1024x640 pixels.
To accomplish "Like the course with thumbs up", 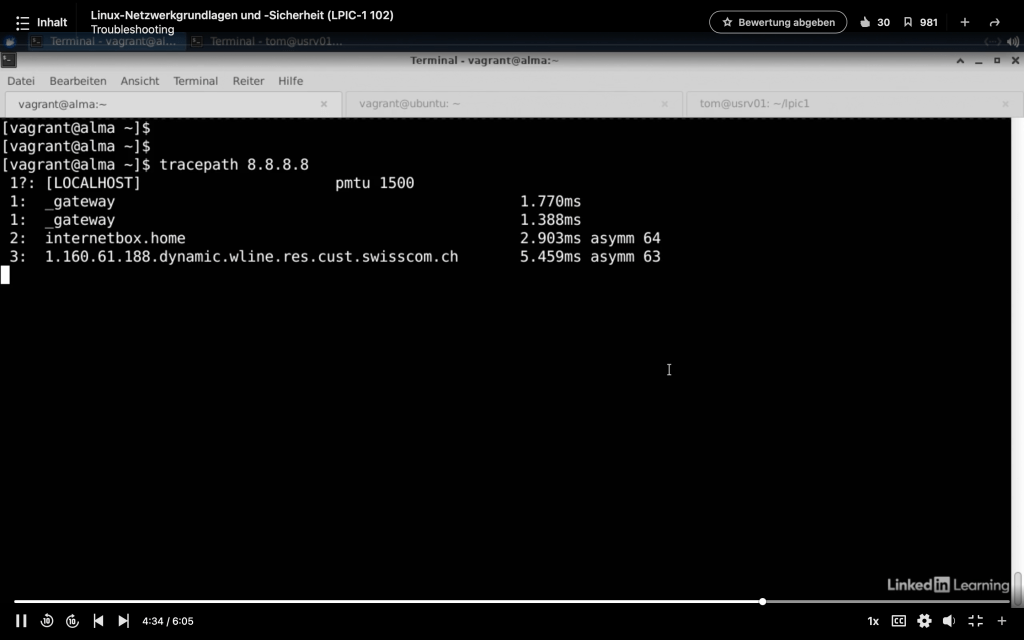I will (x=865, y=22).
